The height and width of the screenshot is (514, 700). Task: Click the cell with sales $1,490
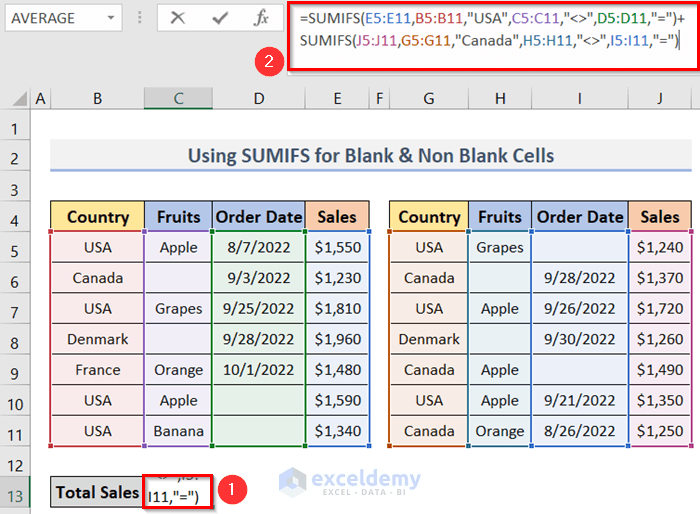[x=660, y=370]
